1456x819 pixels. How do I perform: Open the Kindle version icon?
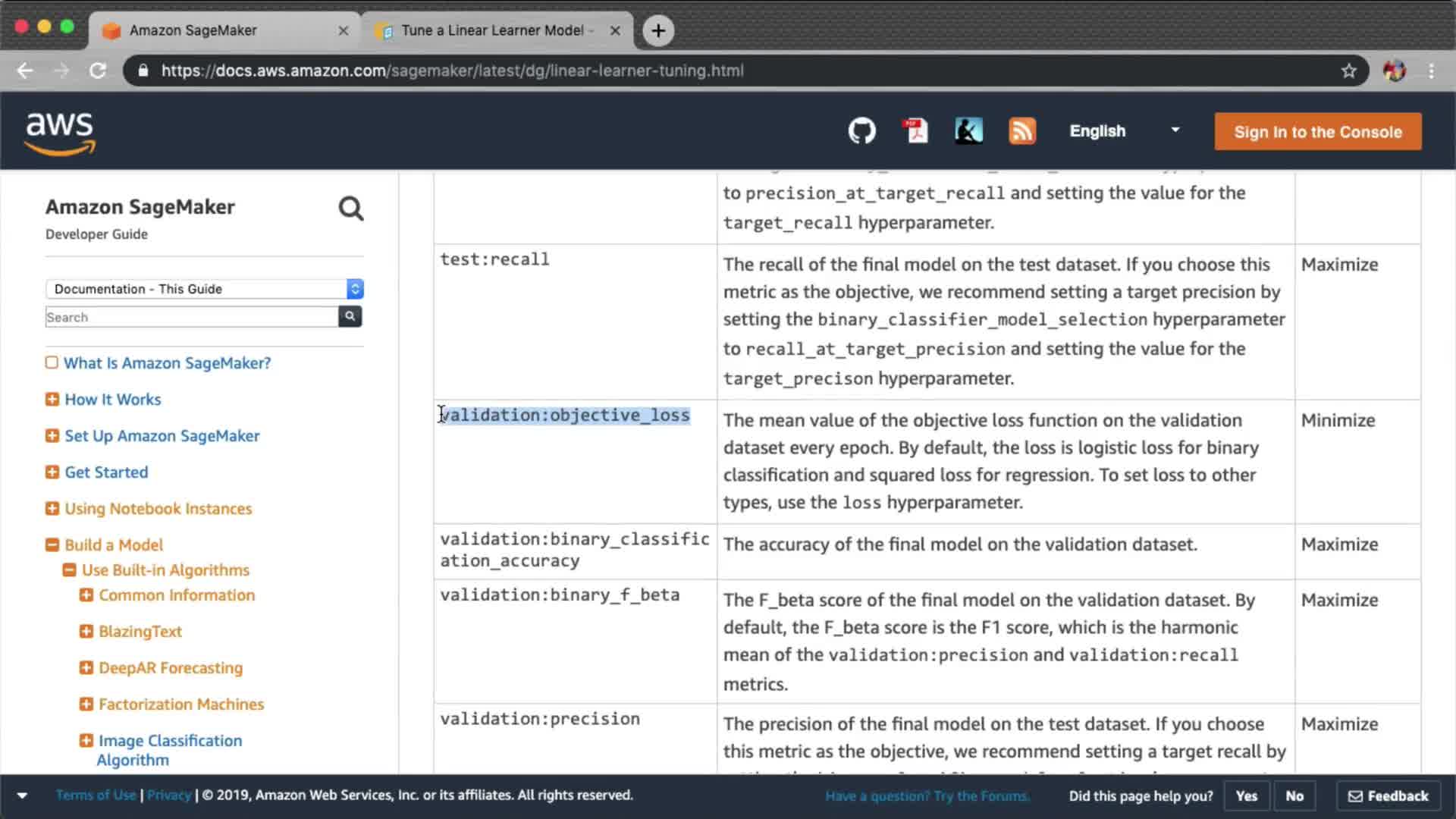(968, 131)
